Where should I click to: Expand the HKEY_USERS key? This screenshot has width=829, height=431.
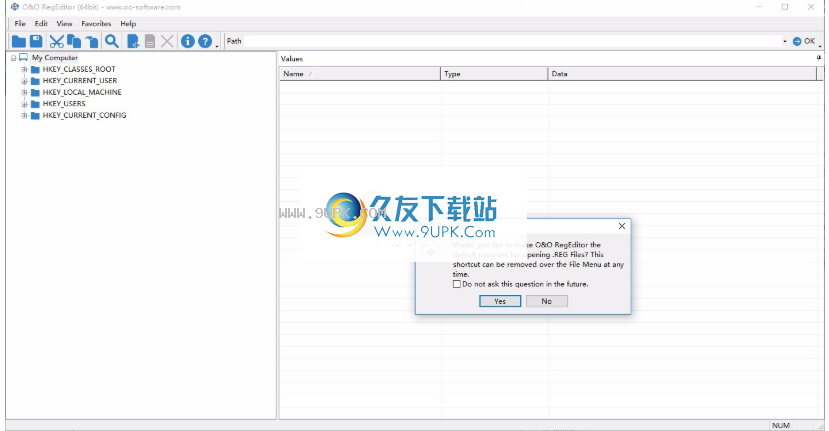[x=24, y=104]
